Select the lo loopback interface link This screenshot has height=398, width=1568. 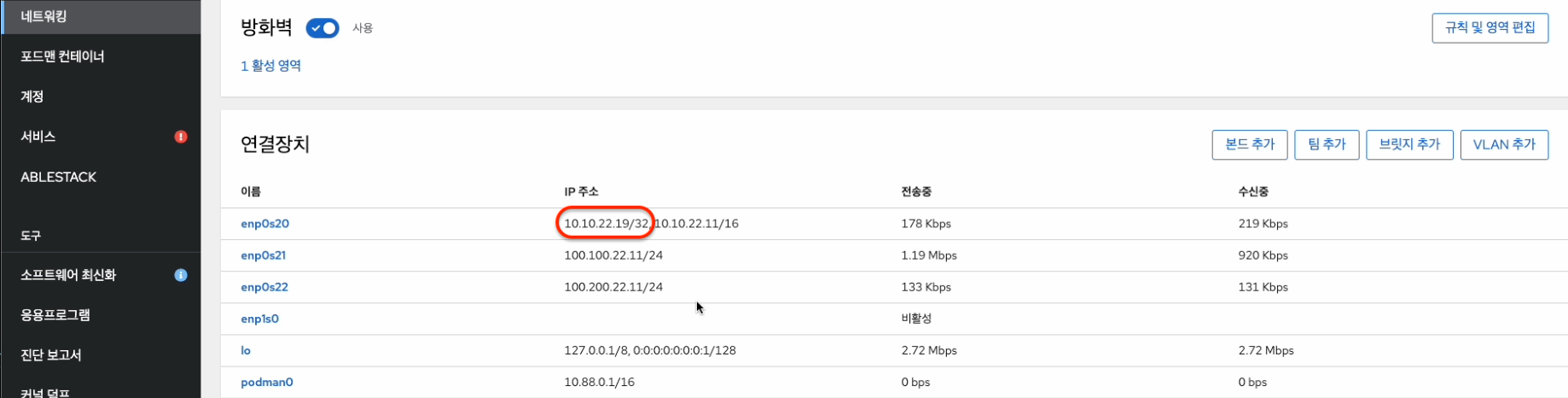pos(246,350)
